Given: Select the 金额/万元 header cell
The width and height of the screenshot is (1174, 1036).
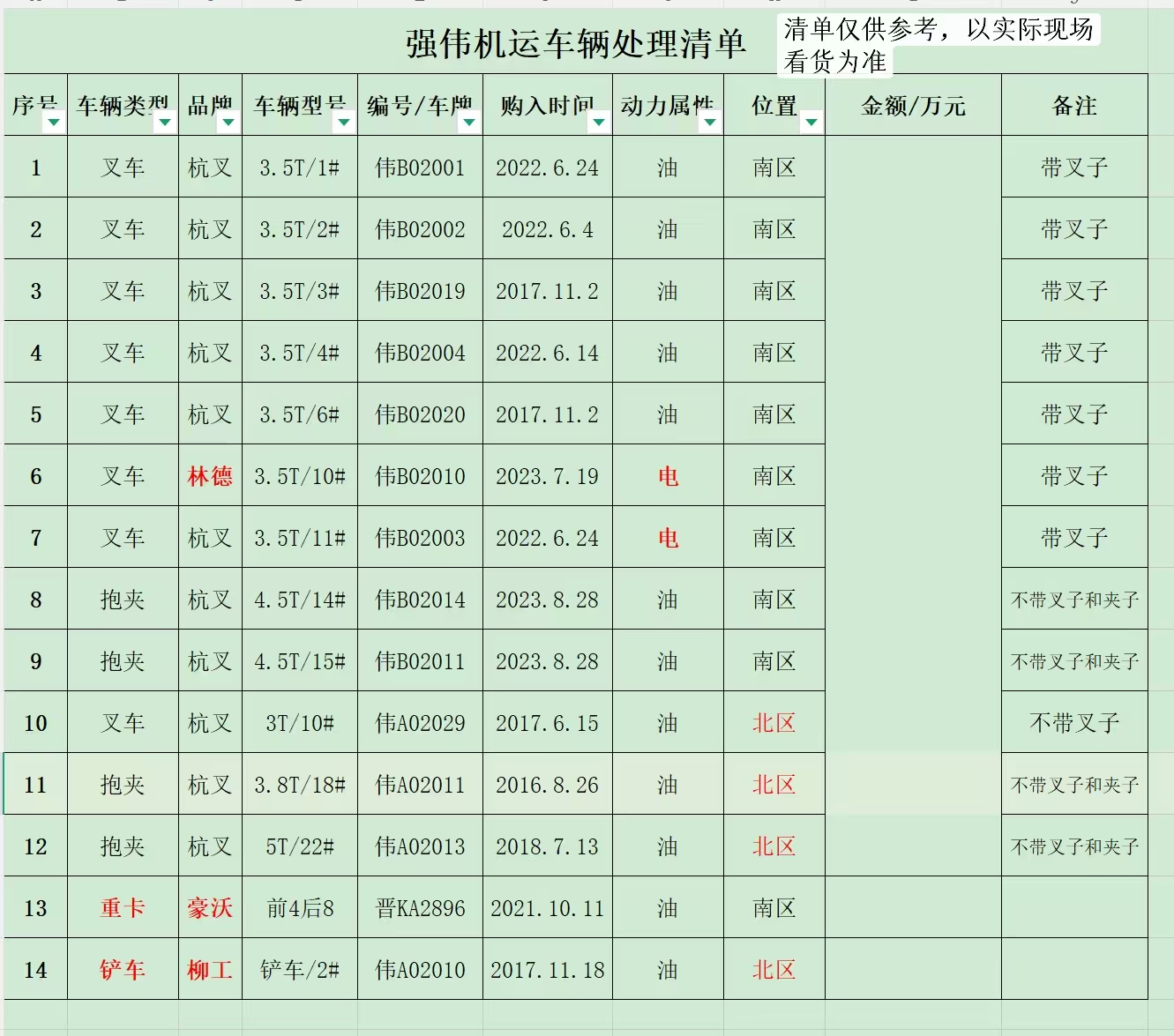Looking at the screenshot, I should tap(913, 105).
